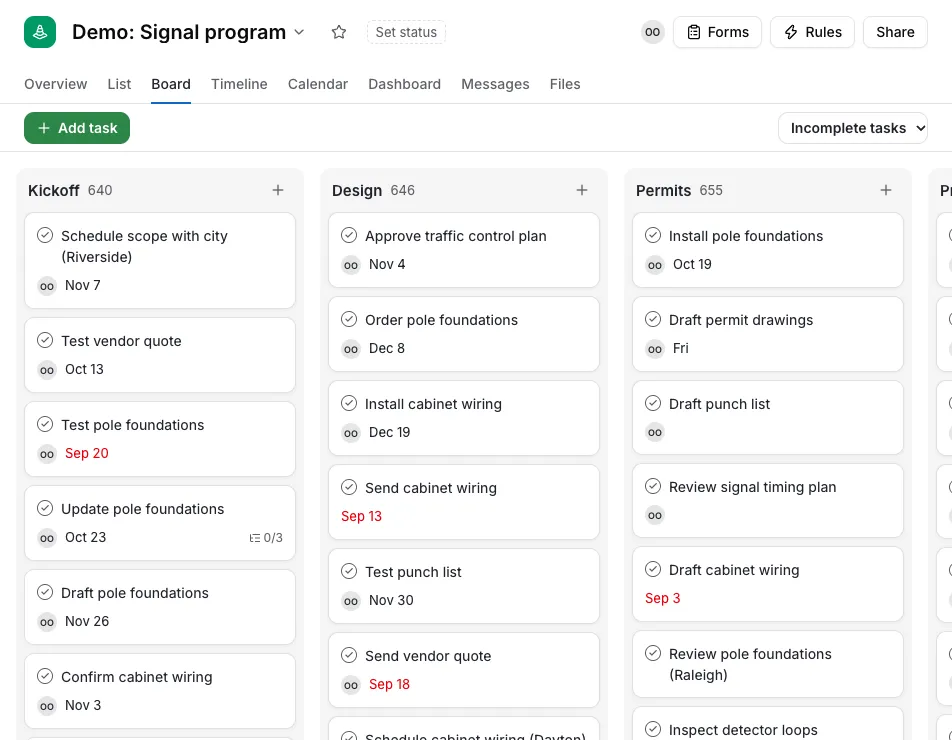This screenshot has height=740, width=952.
Task: Click assignee avatar on Install cabinet wiring
Action: [x=351, y=433]
